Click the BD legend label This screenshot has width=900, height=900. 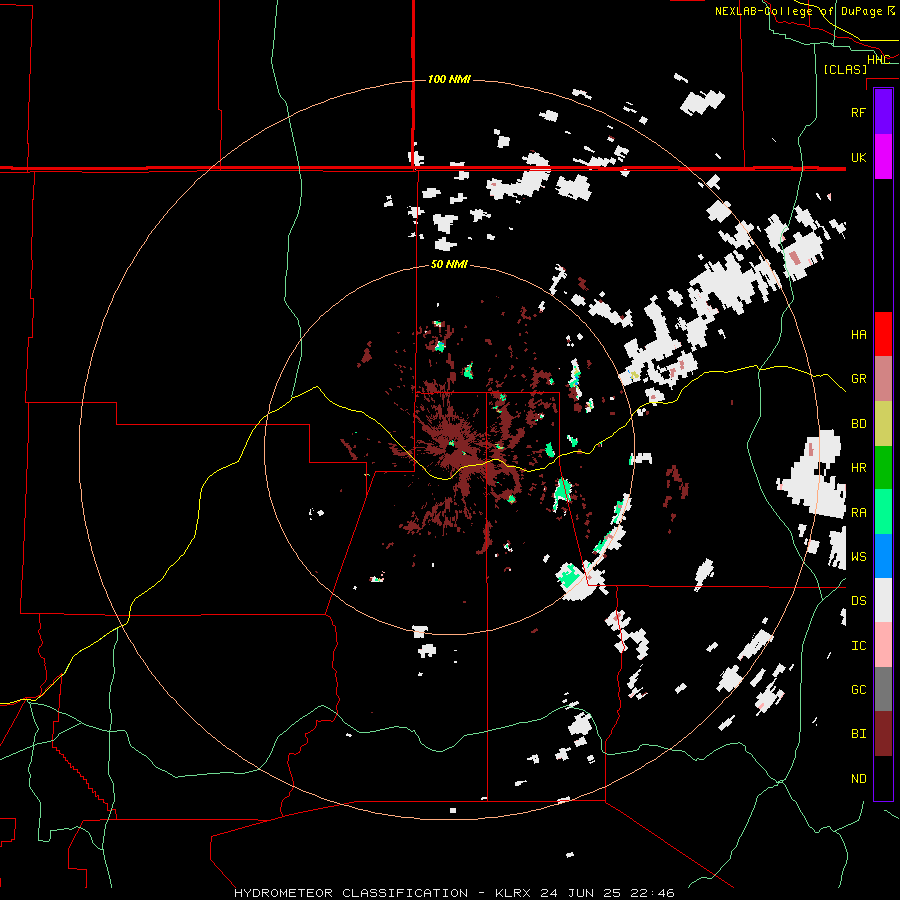[858, 424]
